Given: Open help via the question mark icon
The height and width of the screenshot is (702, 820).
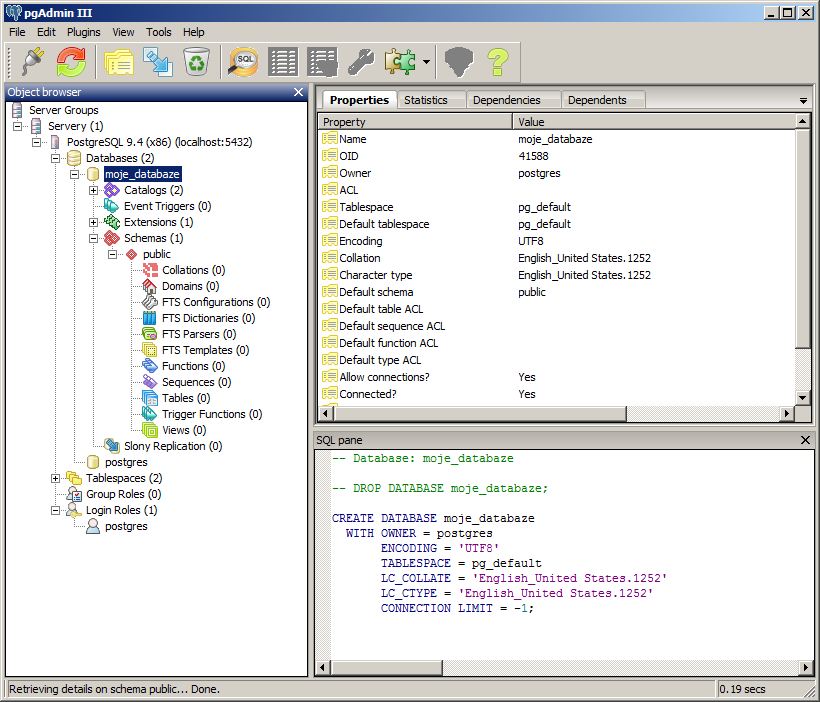Looking at the screenshot, I should (498, 62).
